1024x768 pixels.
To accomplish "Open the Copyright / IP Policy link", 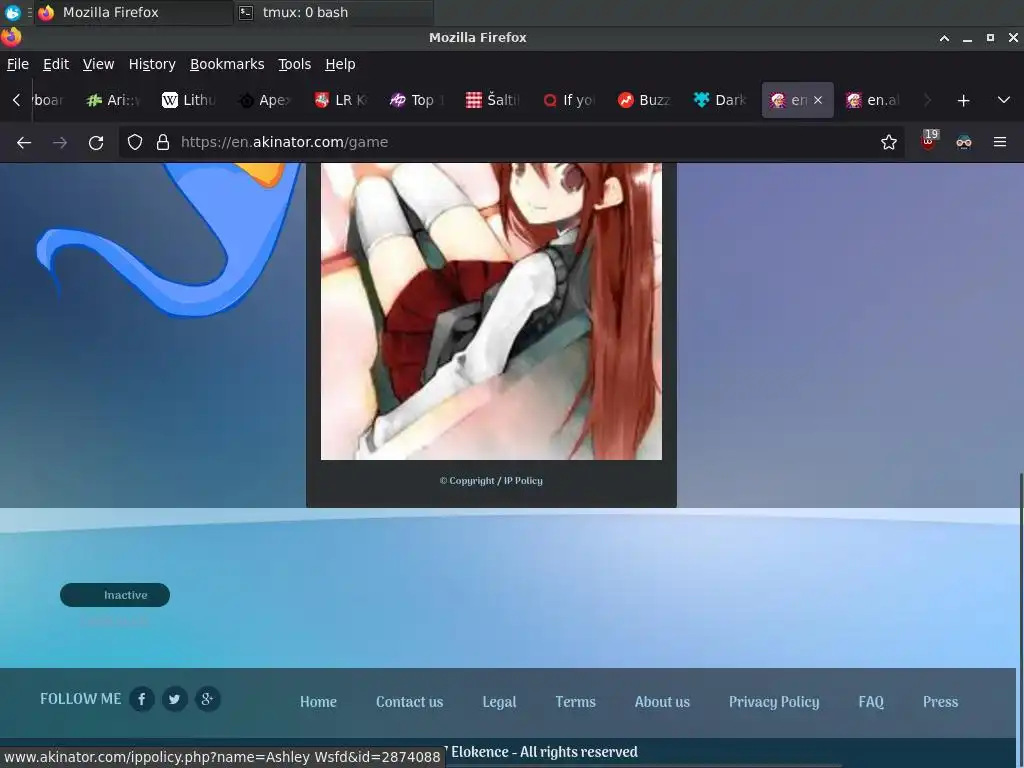I will 491,481.
